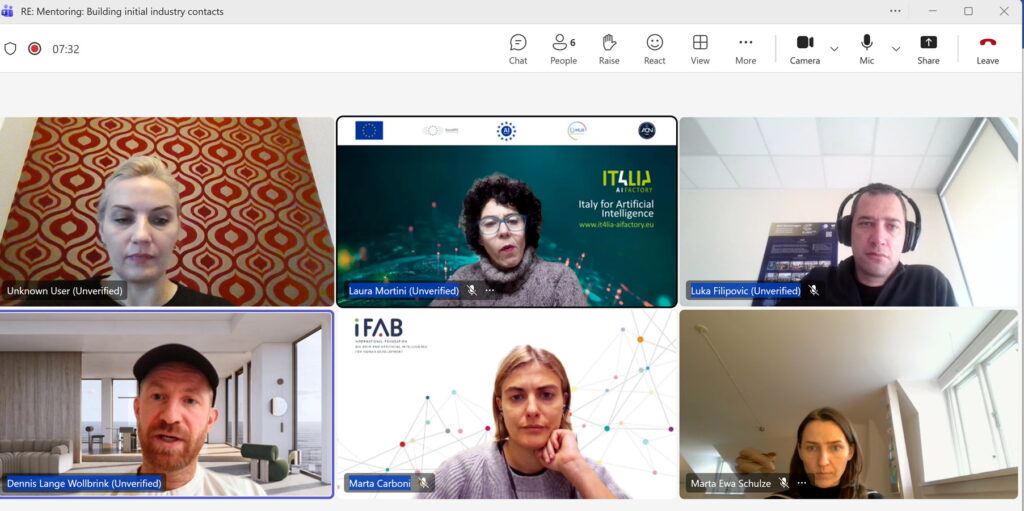Open the More actions menu
The image size is (1024, 511).
click(746, 49)
